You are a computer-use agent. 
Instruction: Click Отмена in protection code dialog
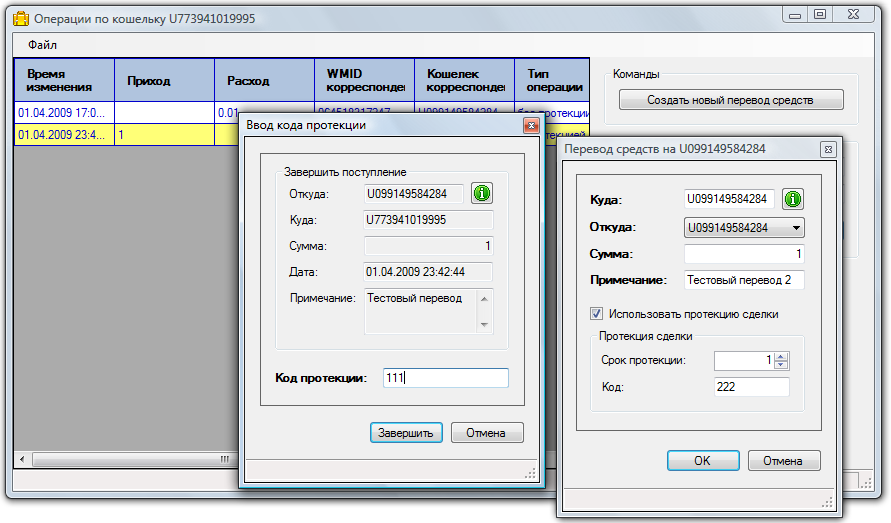pyautogui.click(x=487, y=433)
